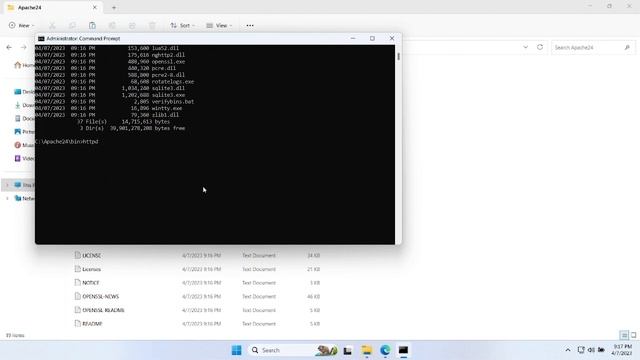Open Music in the navigation pane
Viewport: 640px width, 360px height.
[24, 145]
